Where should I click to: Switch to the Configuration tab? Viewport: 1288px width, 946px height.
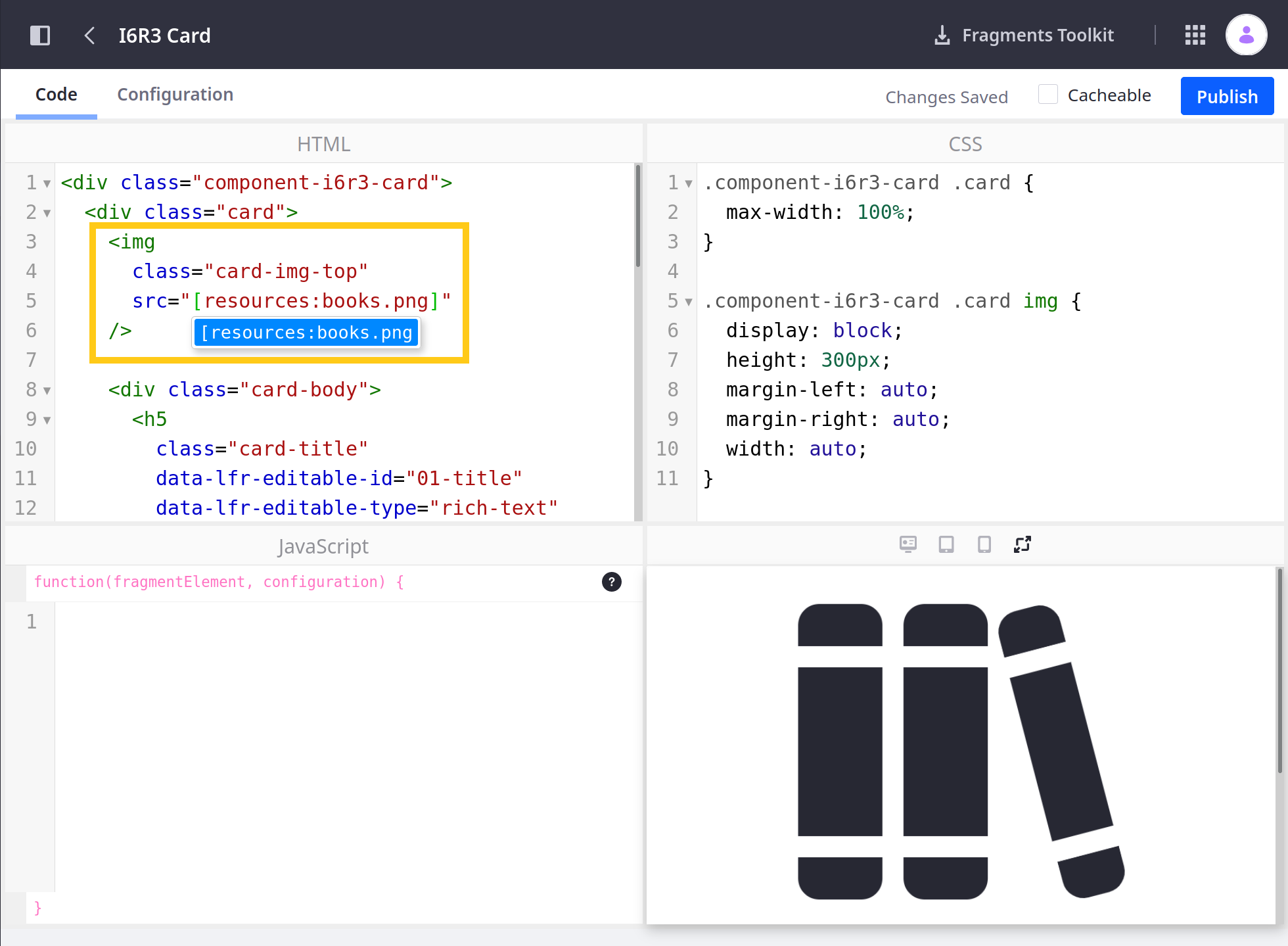pos(174,94)
